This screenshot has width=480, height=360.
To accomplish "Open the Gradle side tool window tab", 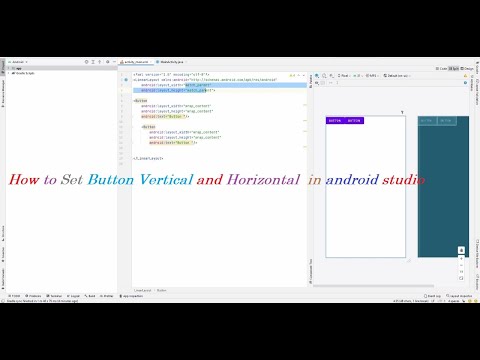I will point(477,67).
